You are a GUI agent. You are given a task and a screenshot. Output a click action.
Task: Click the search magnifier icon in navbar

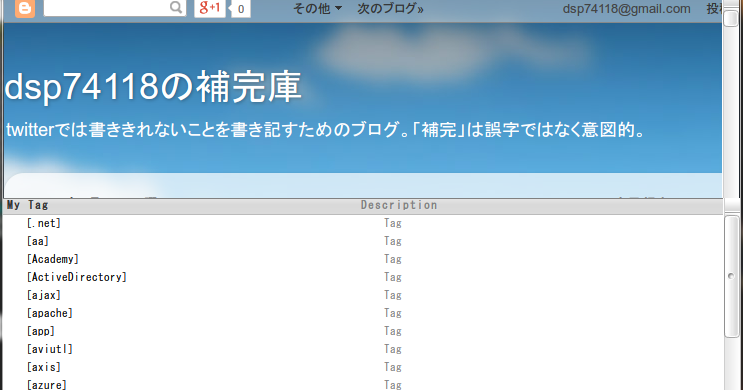coord(176,7)
